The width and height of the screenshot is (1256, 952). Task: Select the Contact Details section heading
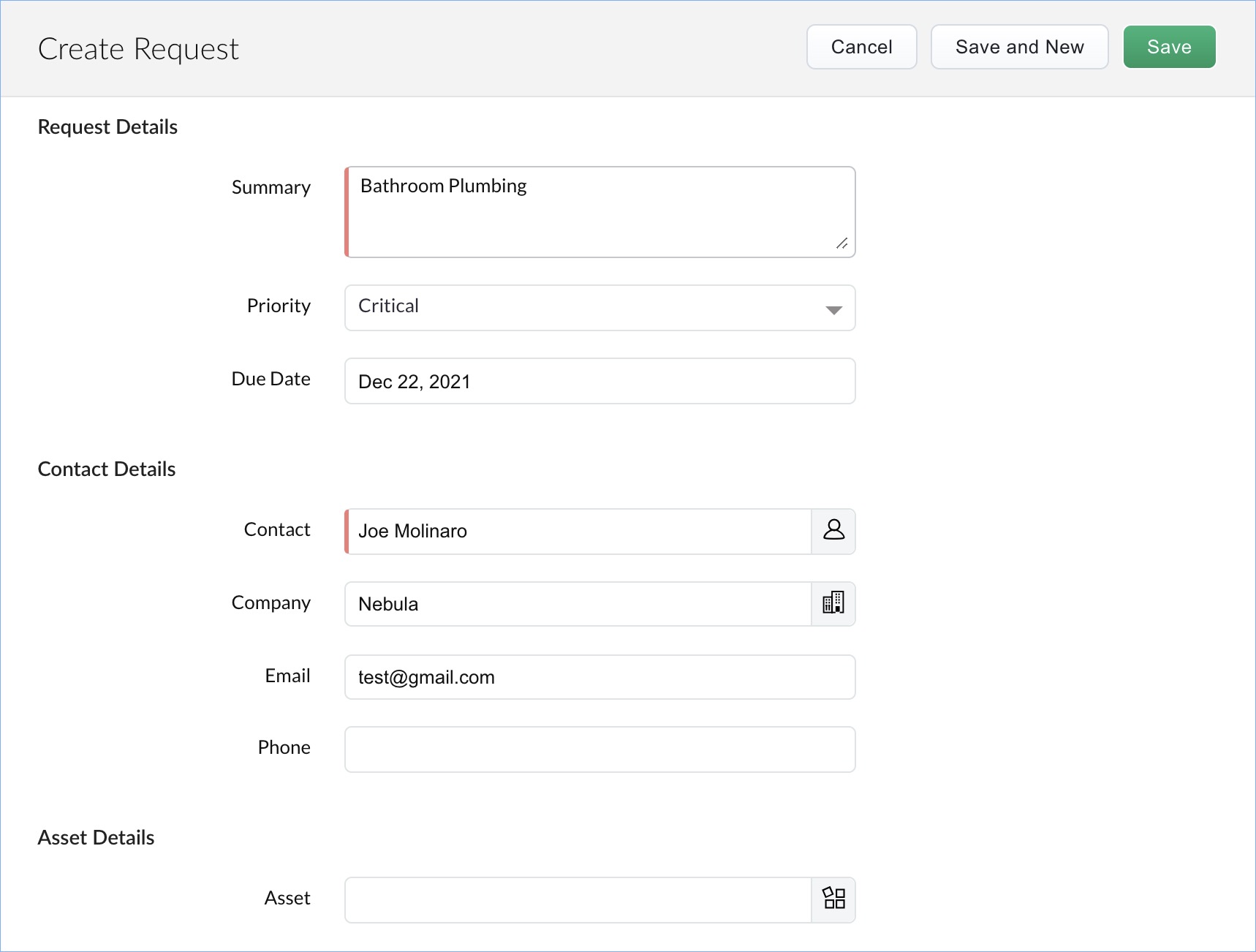[x=107, y=469]
